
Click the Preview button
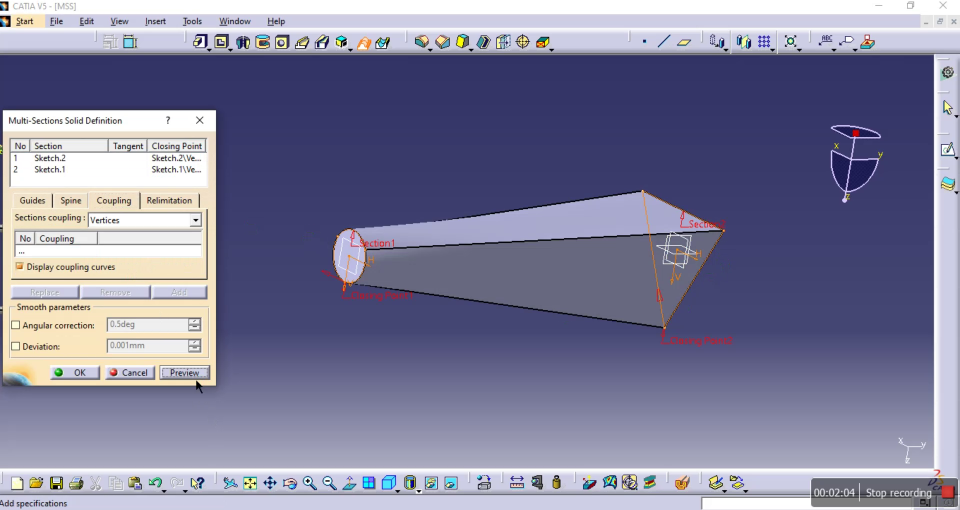point(184,372)
